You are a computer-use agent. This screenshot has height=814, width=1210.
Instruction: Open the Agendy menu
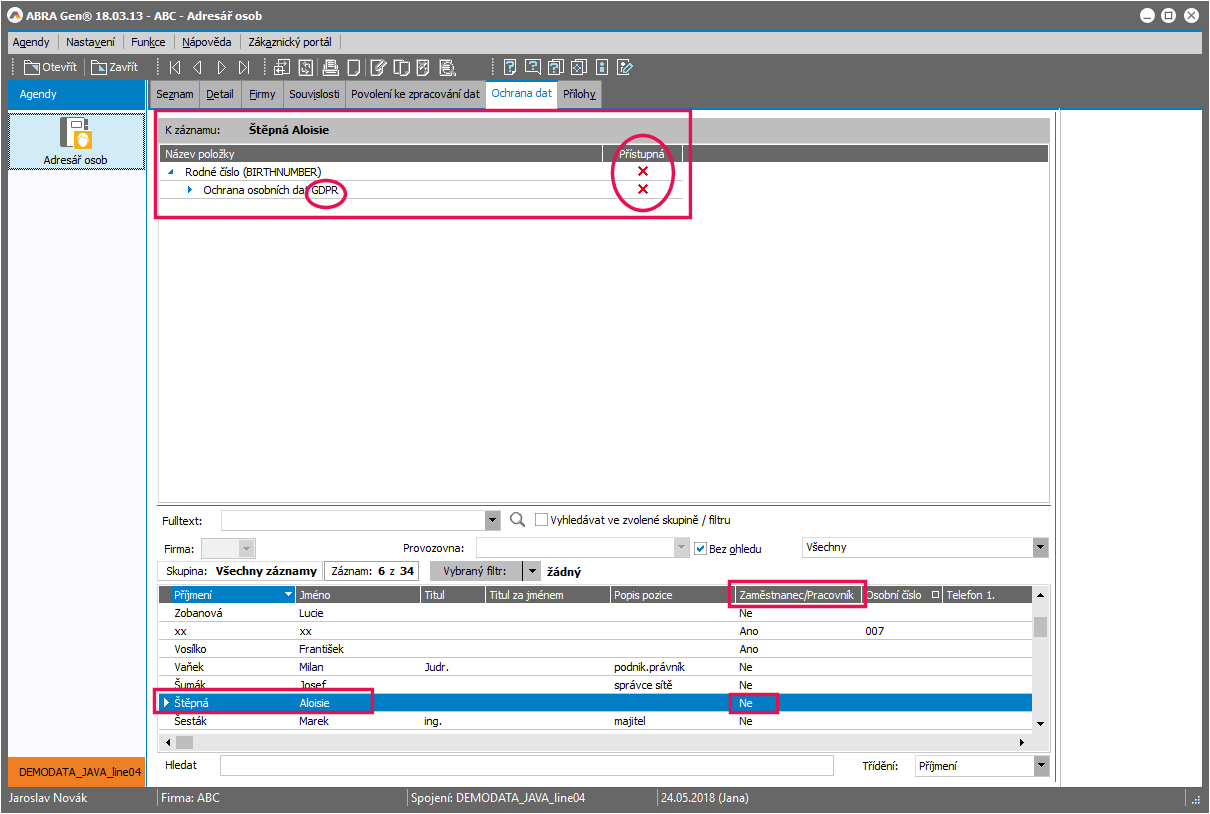(31, 42)
